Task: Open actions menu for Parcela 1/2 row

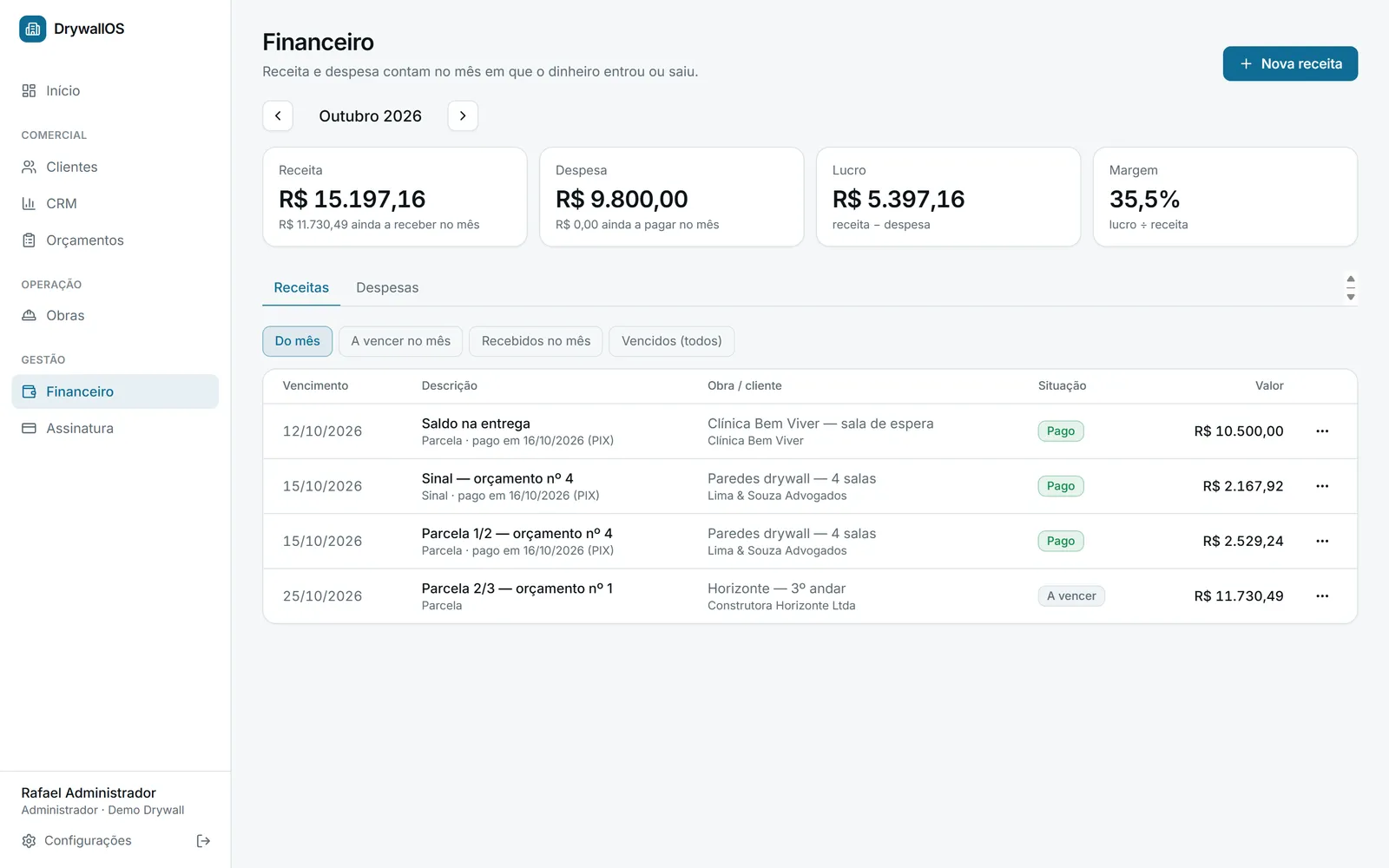Action: (x=1322, y=541)
